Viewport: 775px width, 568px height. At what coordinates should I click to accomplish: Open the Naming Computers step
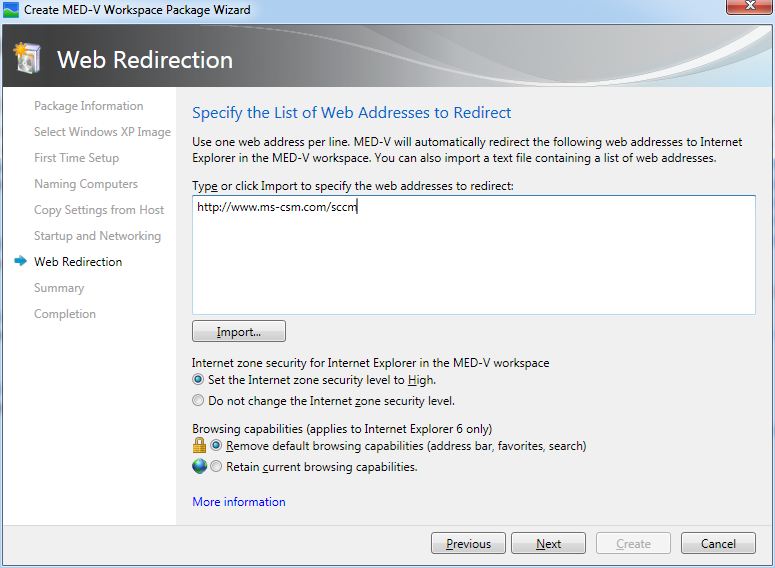[x=86, y=184]
